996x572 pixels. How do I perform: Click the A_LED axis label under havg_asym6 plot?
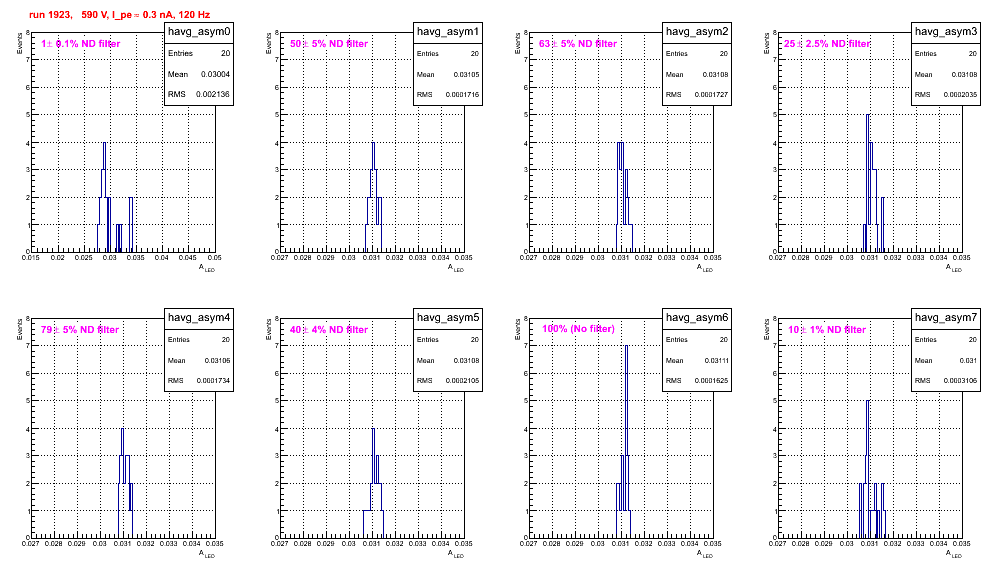(705, 554)
